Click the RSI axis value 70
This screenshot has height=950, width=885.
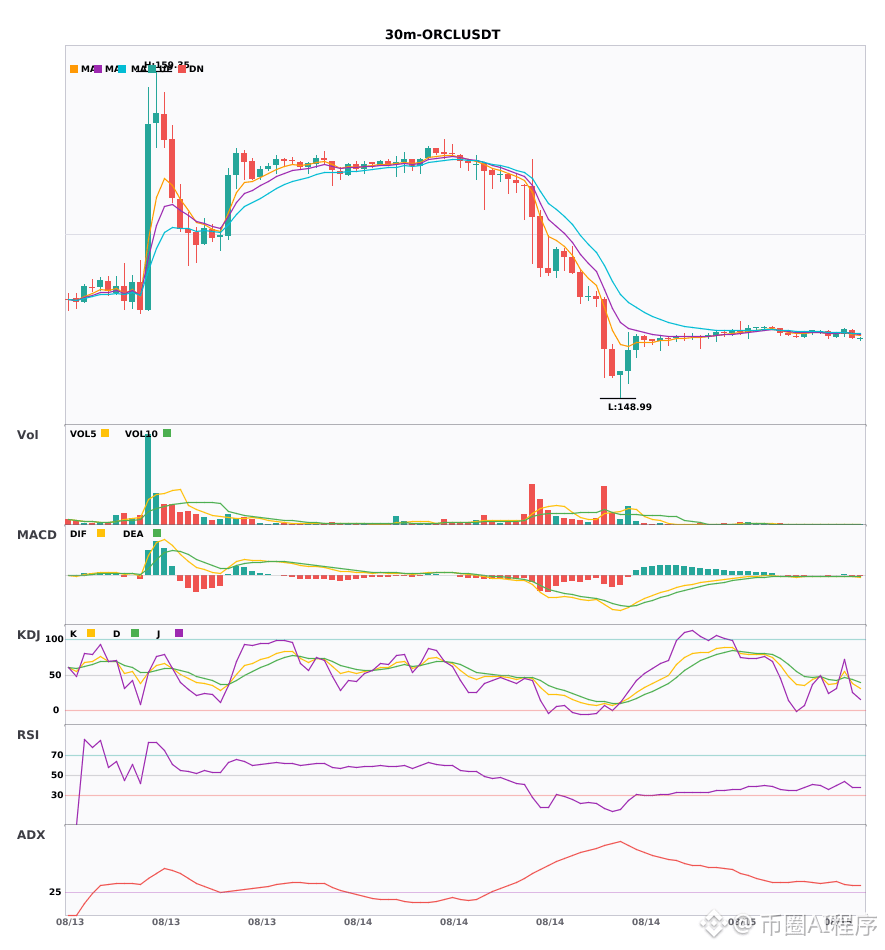click(57, 755)
